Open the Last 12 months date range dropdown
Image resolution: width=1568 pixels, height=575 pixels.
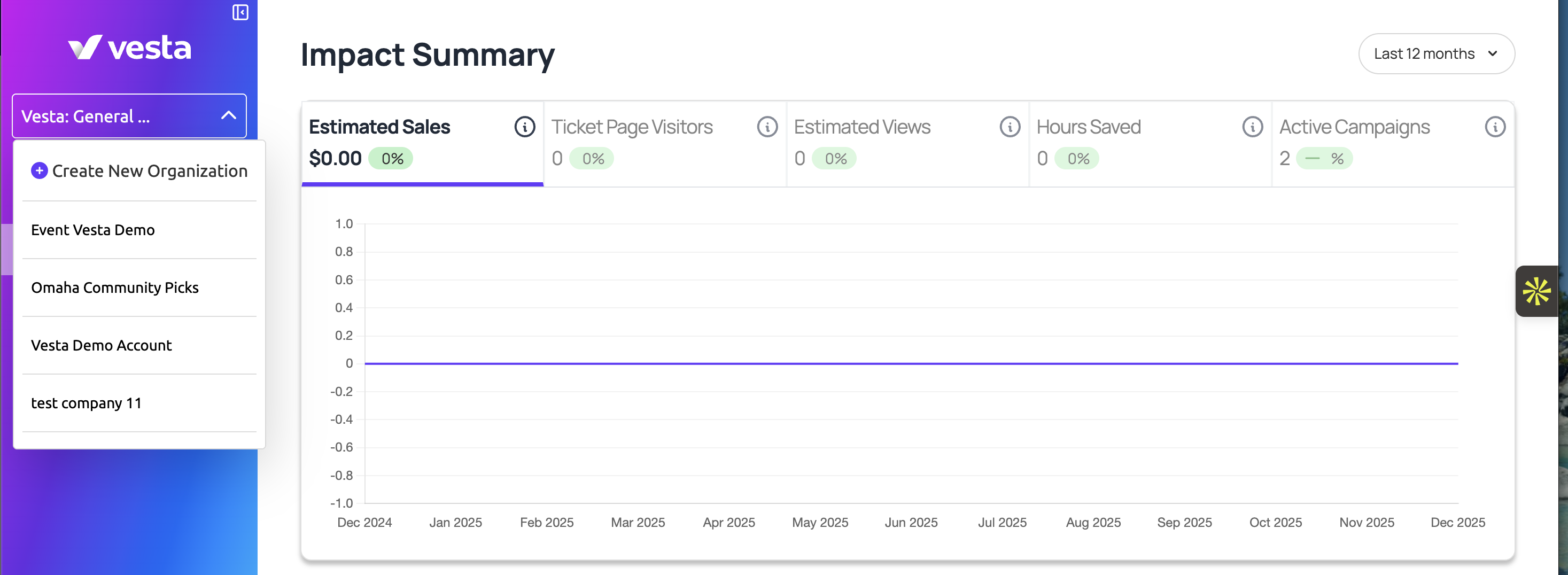1436,53
